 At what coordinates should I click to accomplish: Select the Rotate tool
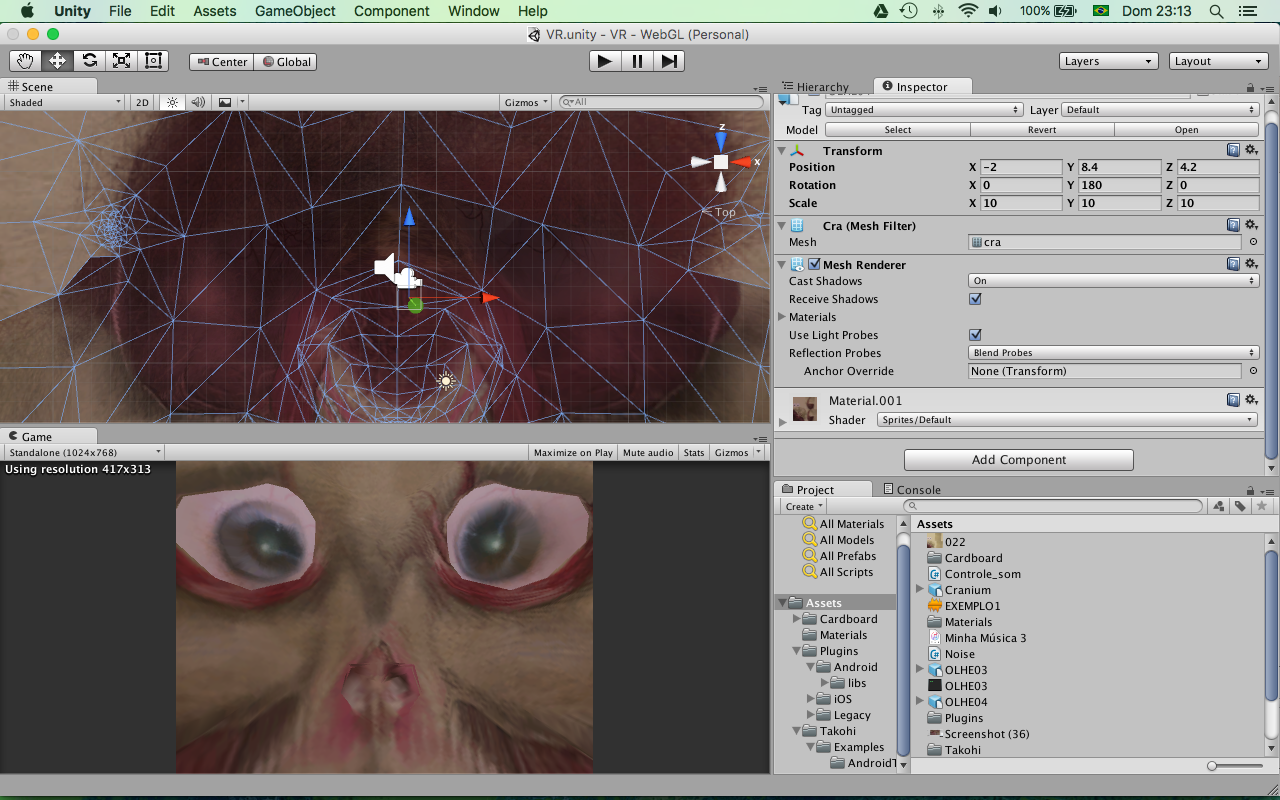point(89,61)
